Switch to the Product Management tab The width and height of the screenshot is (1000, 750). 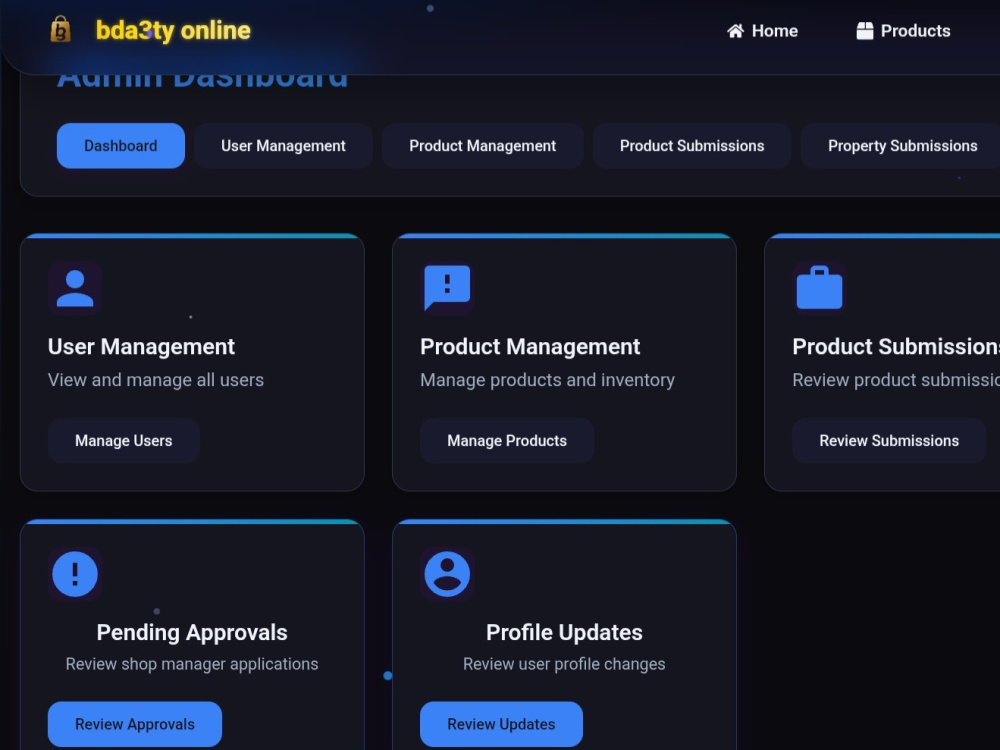[x=483, y=145]
